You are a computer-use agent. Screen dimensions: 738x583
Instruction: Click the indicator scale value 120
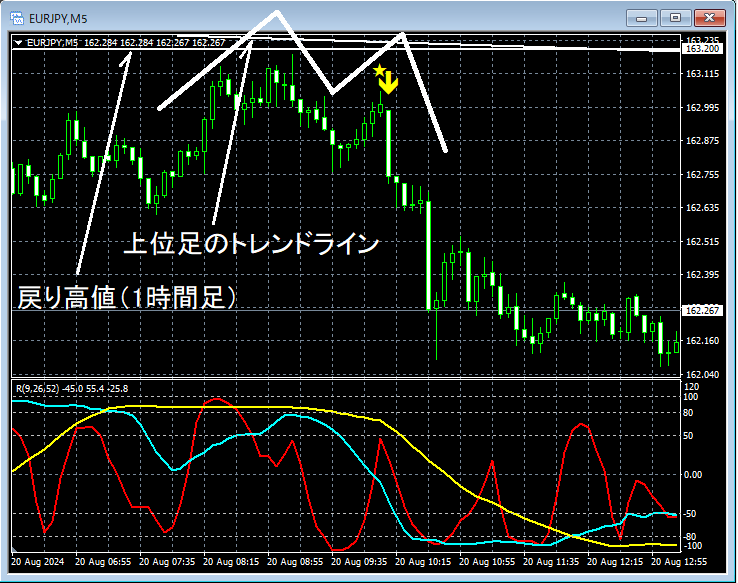tap(691, 387)
